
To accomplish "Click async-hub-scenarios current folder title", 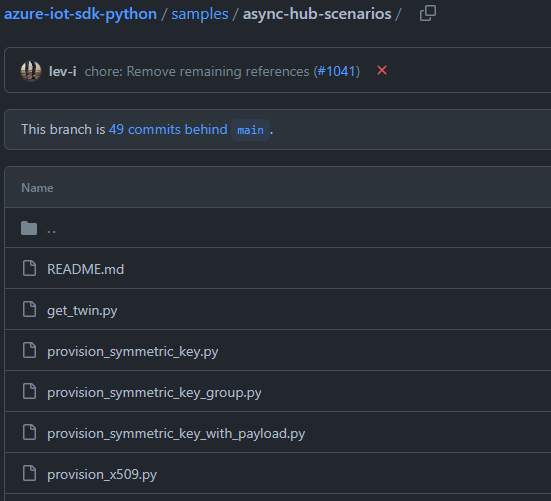I will click(317, 14).
